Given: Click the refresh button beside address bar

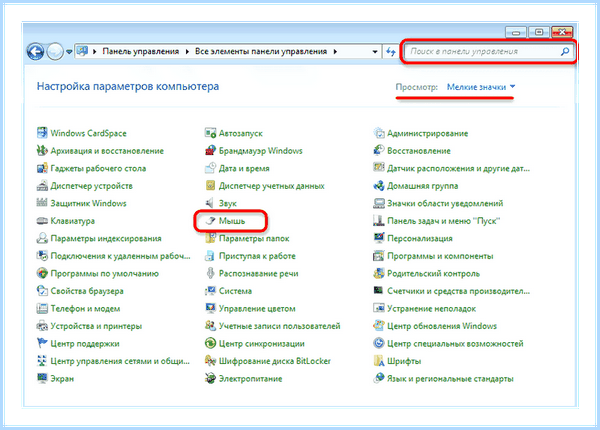Looking at the screenshot, I should point(390,52).
